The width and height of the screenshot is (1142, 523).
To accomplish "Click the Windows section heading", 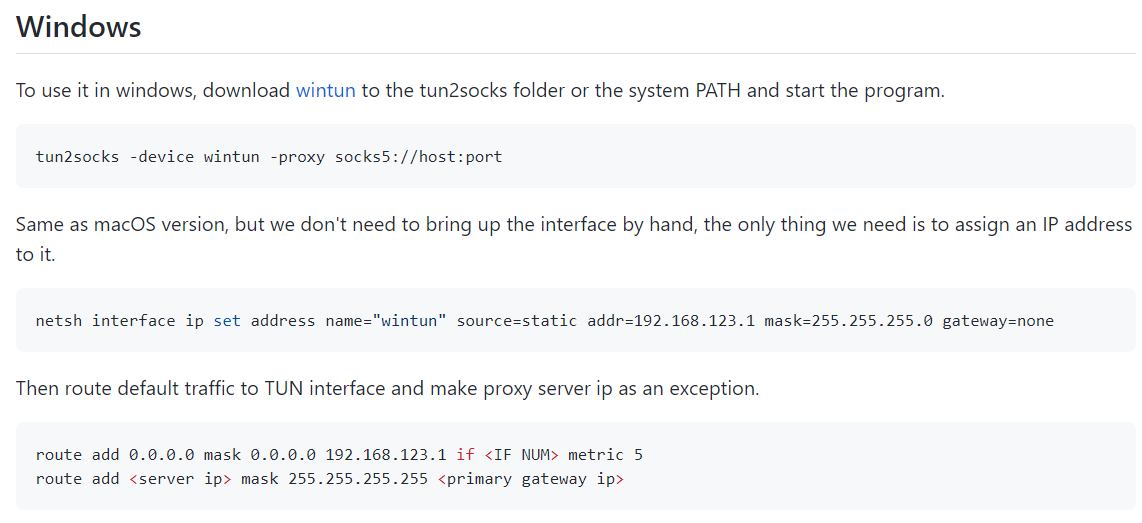I will point(79,27).
